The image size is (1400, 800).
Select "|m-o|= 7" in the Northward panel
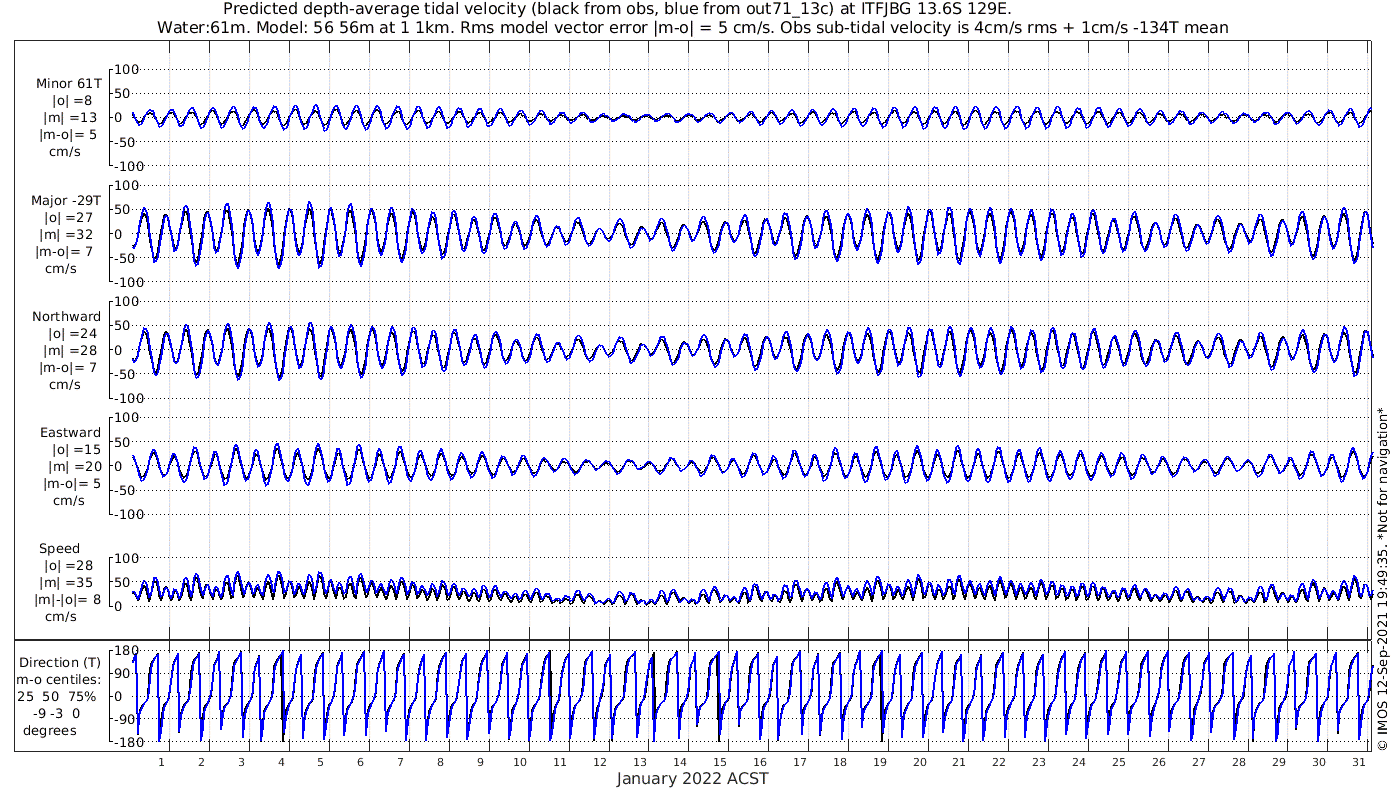tap(68, 368)
